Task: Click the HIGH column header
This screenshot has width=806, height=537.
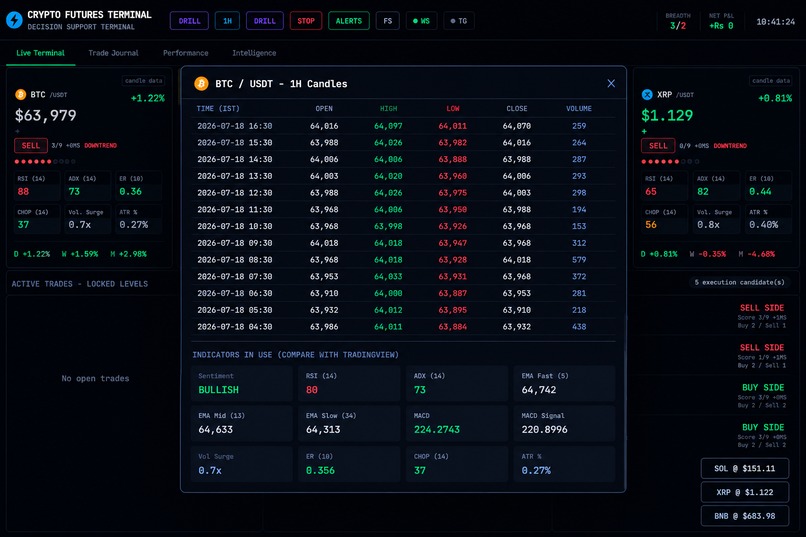Action: 388,108
